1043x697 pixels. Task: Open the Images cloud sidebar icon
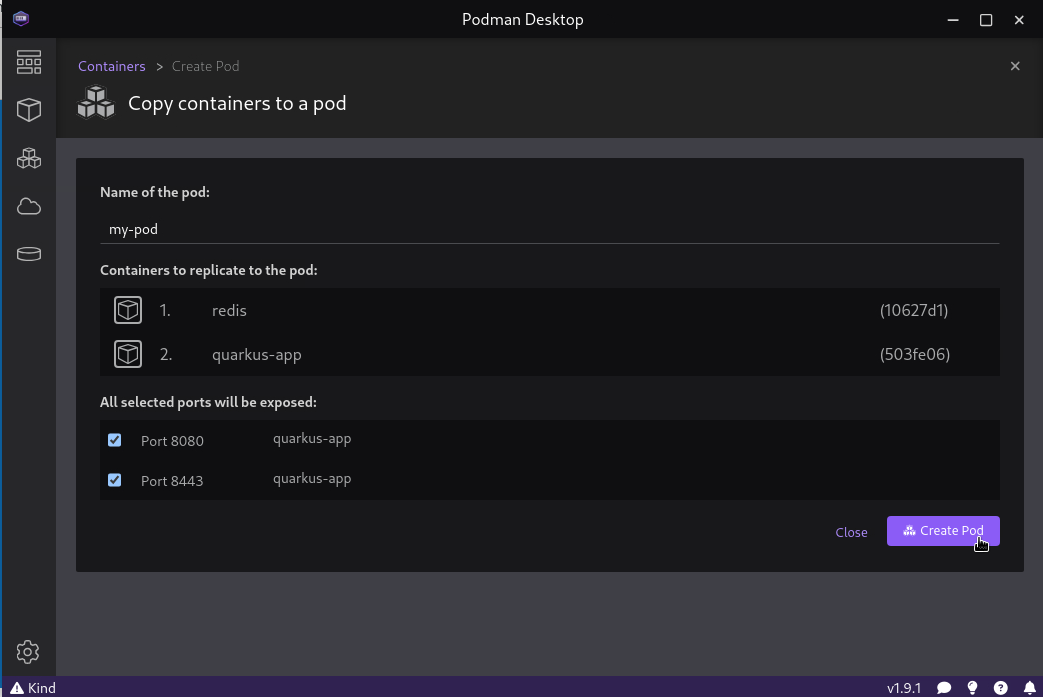[29, 206]
